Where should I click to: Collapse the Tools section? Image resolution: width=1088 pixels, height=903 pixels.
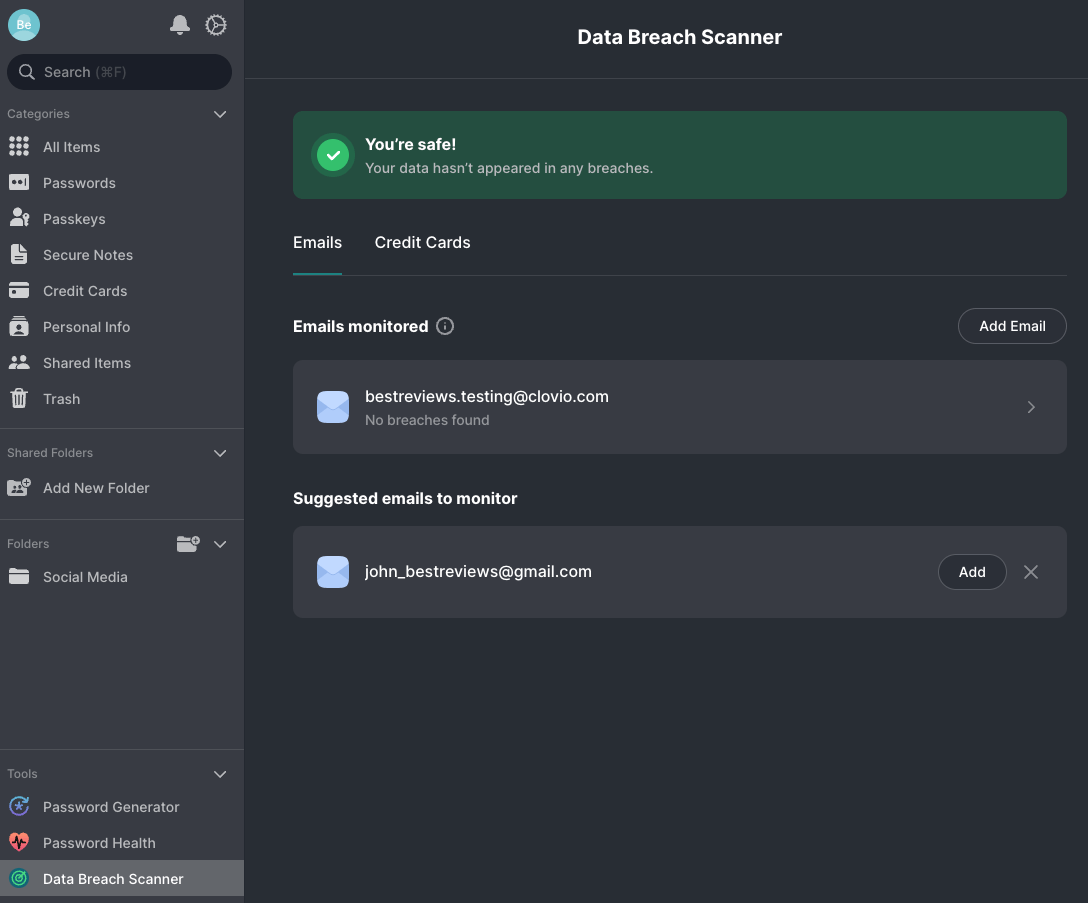pyautogui.click(x=220, y=773)
